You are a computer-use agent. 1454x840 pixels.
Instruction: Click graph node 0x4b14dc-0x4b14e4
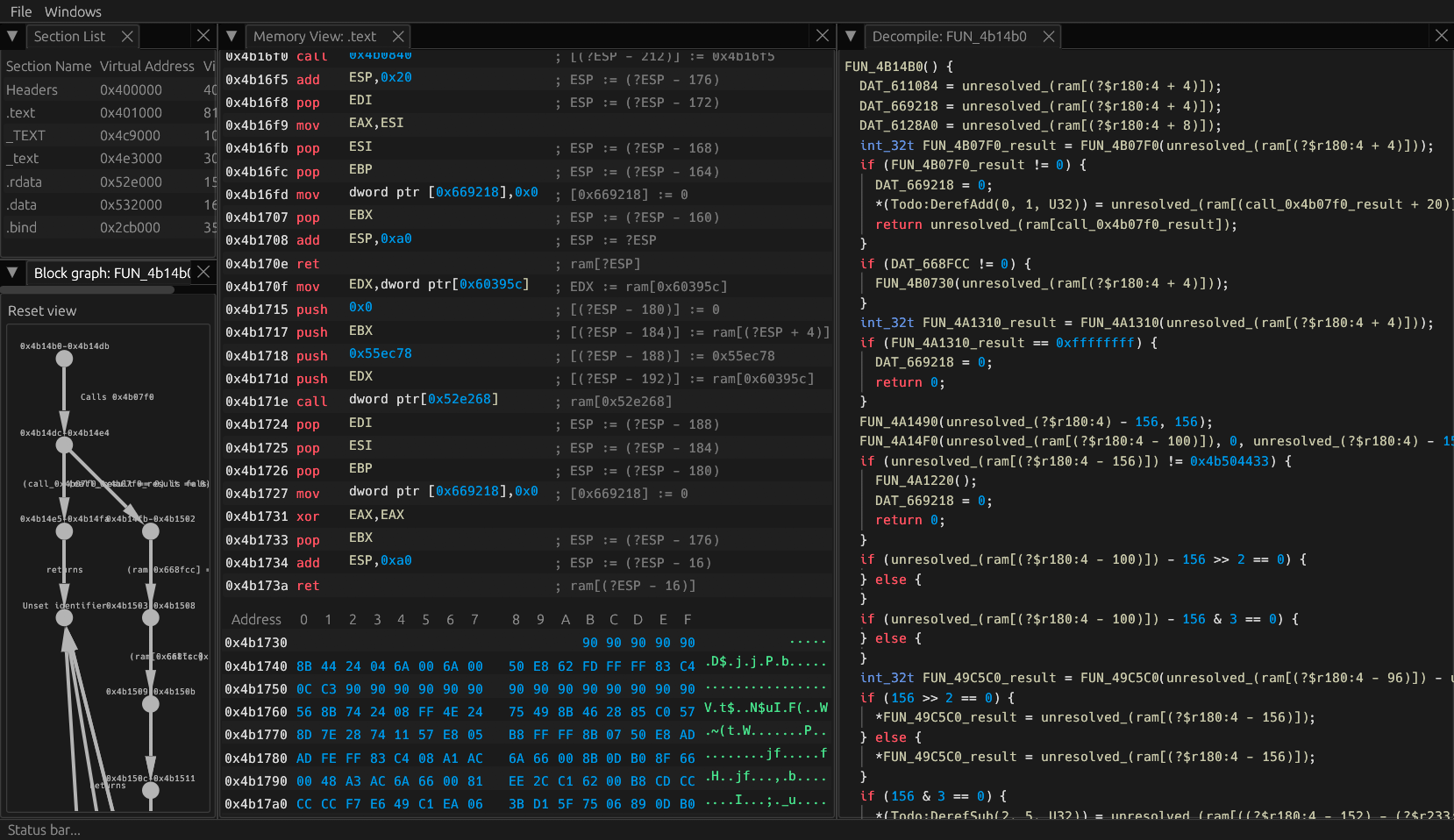click(x=64, y=445)
